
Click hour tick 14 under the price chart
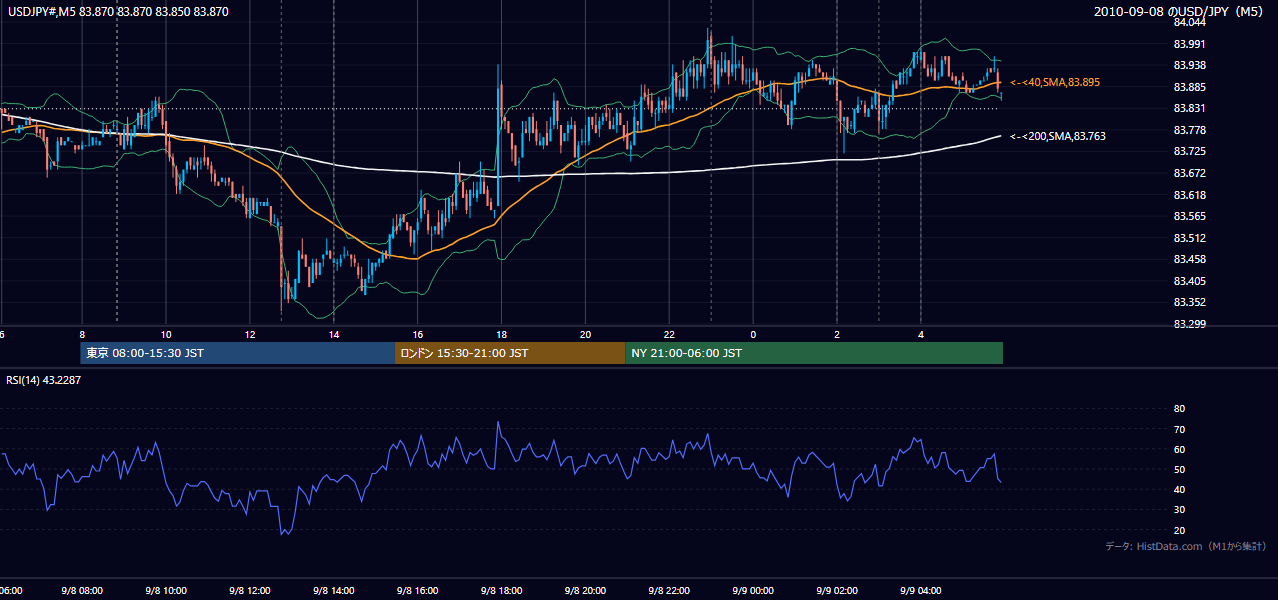(334, 335)
